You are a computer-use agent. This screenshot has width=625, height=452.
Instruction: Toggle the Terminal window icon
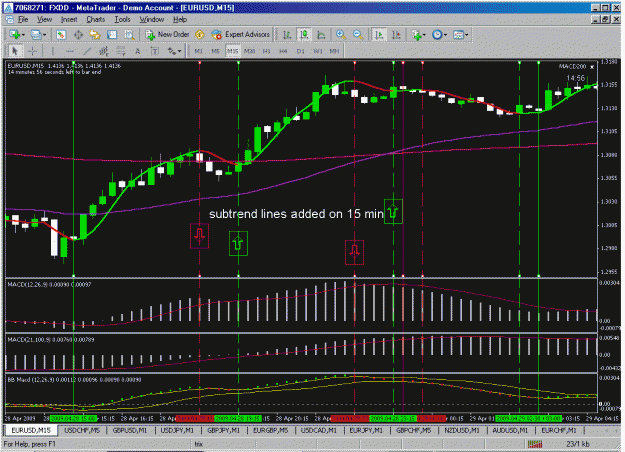click(112, 35)
